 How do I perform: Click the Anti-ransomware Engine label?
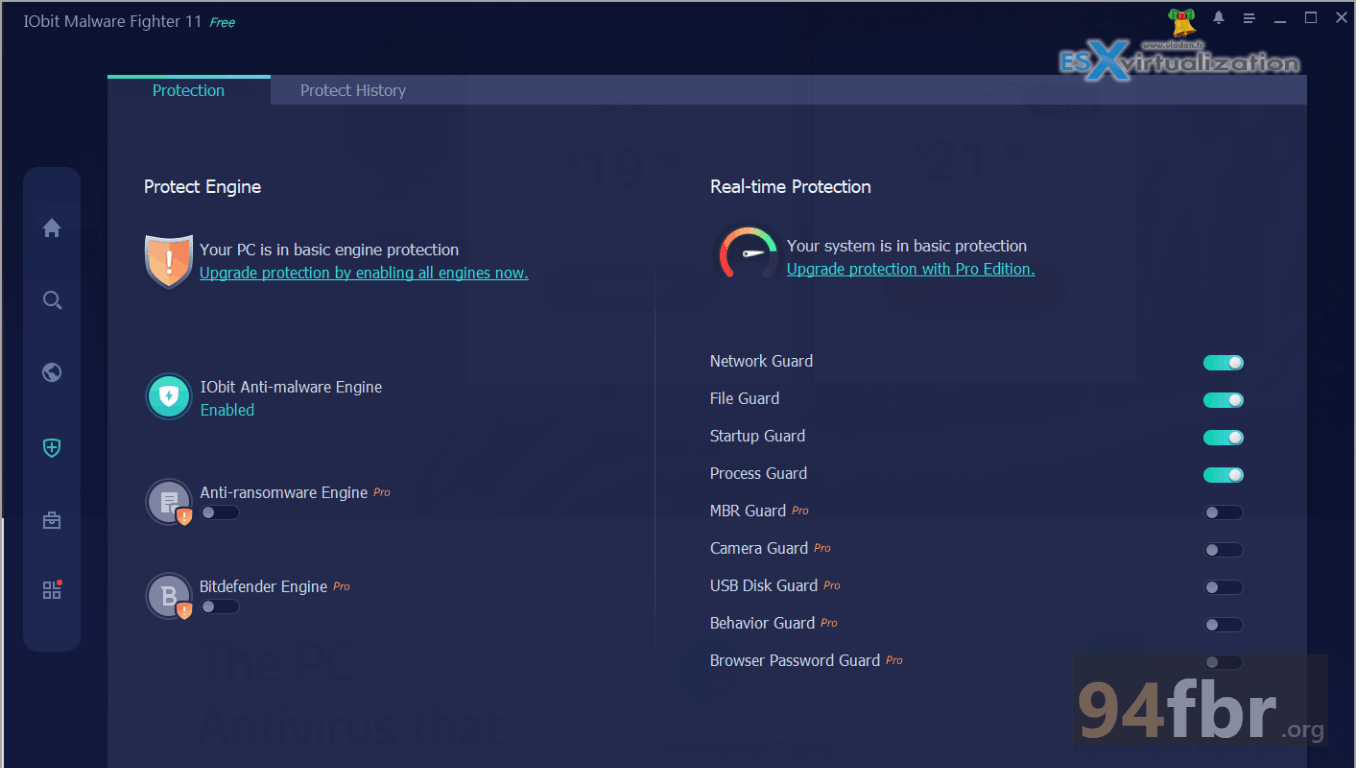pyautogui.click(x=284, y=492)
